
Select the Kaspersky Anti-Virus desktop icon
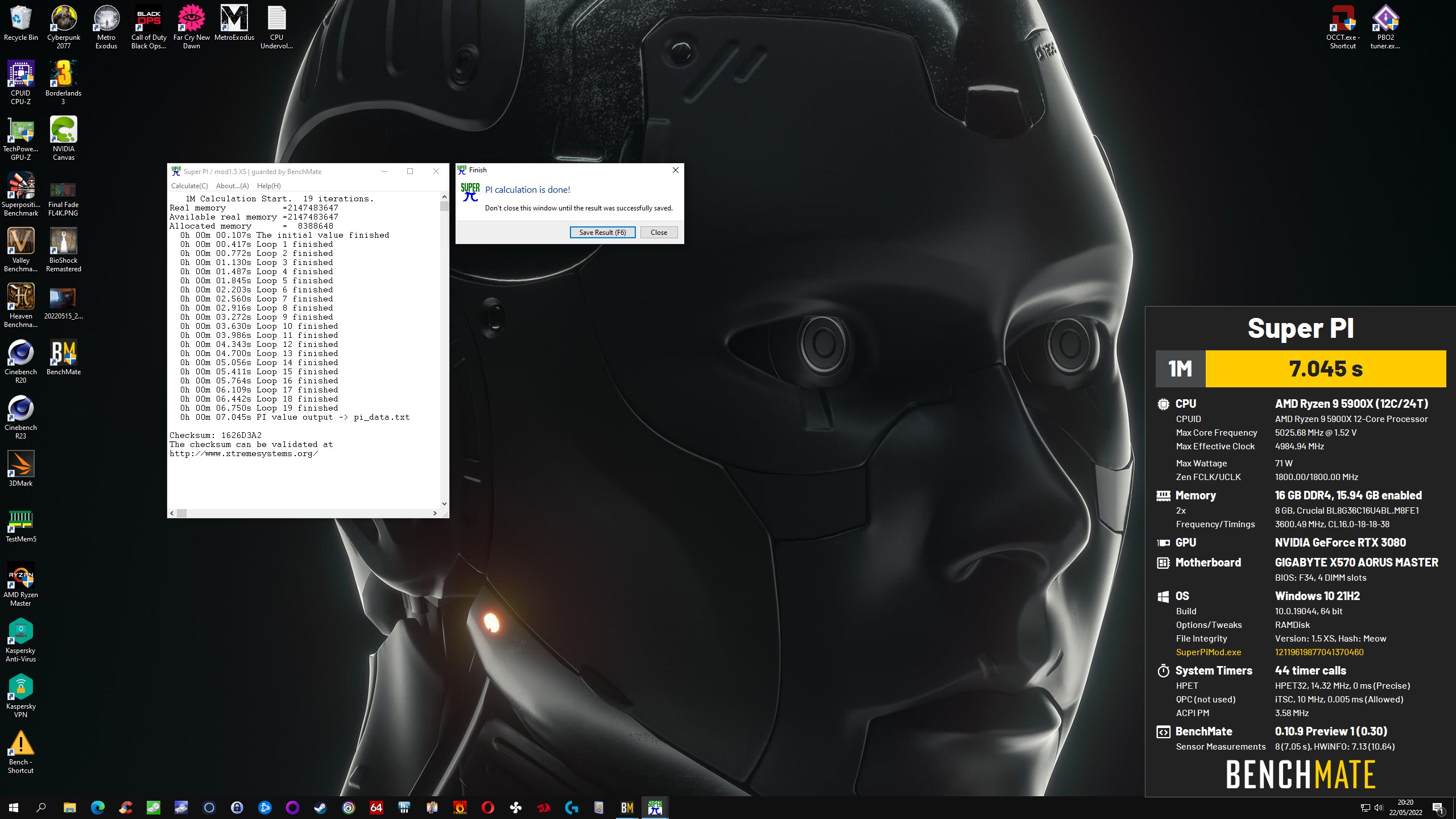pos(21,640)
